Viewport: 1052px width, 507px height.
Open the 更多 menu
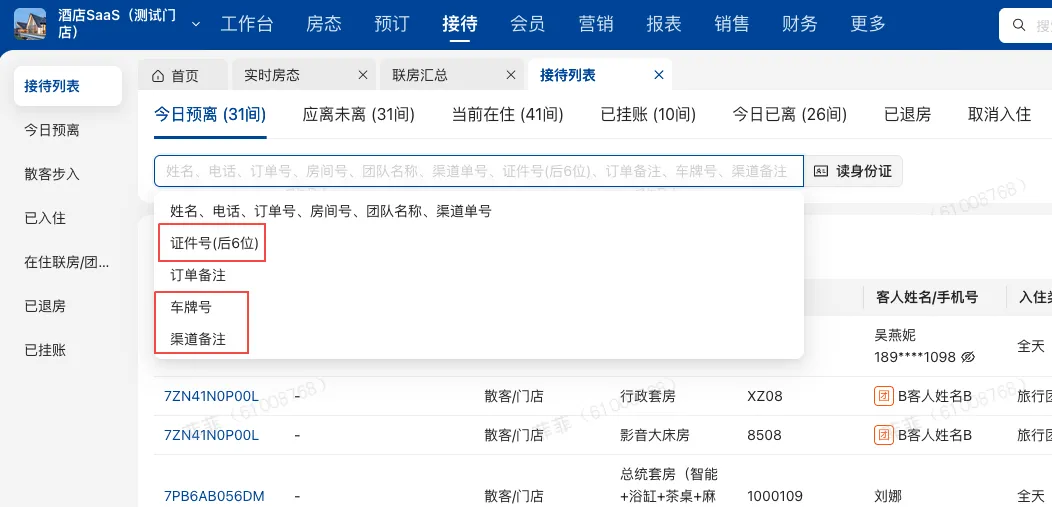click(868, 24)
